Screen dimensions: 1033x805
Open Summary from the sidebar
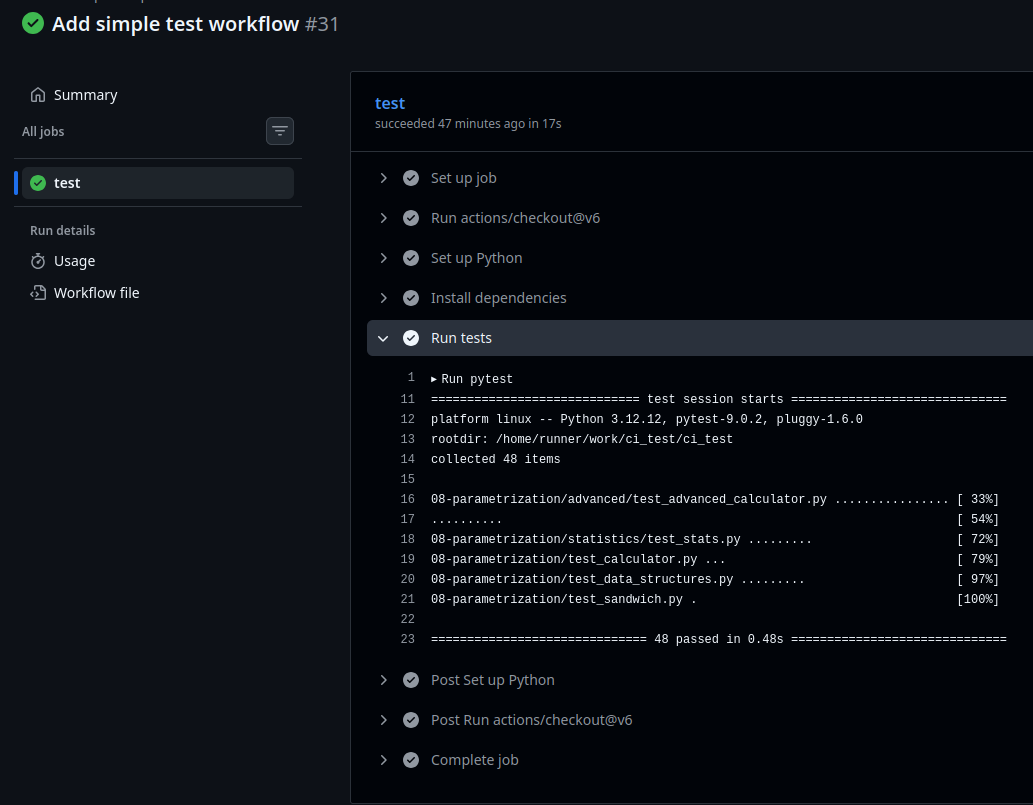85,94
